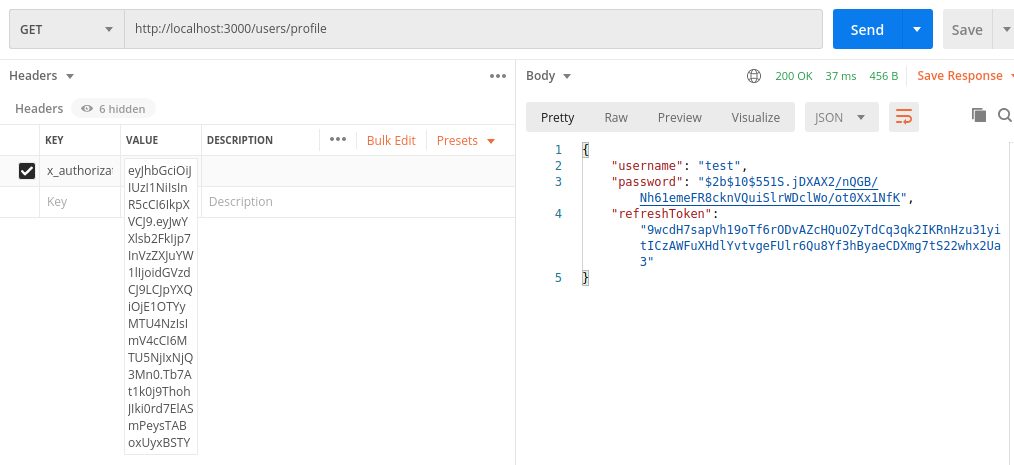Open the GET method dropdown
The height and width of the screenshot is (465, 1014).
click(66, 30)
